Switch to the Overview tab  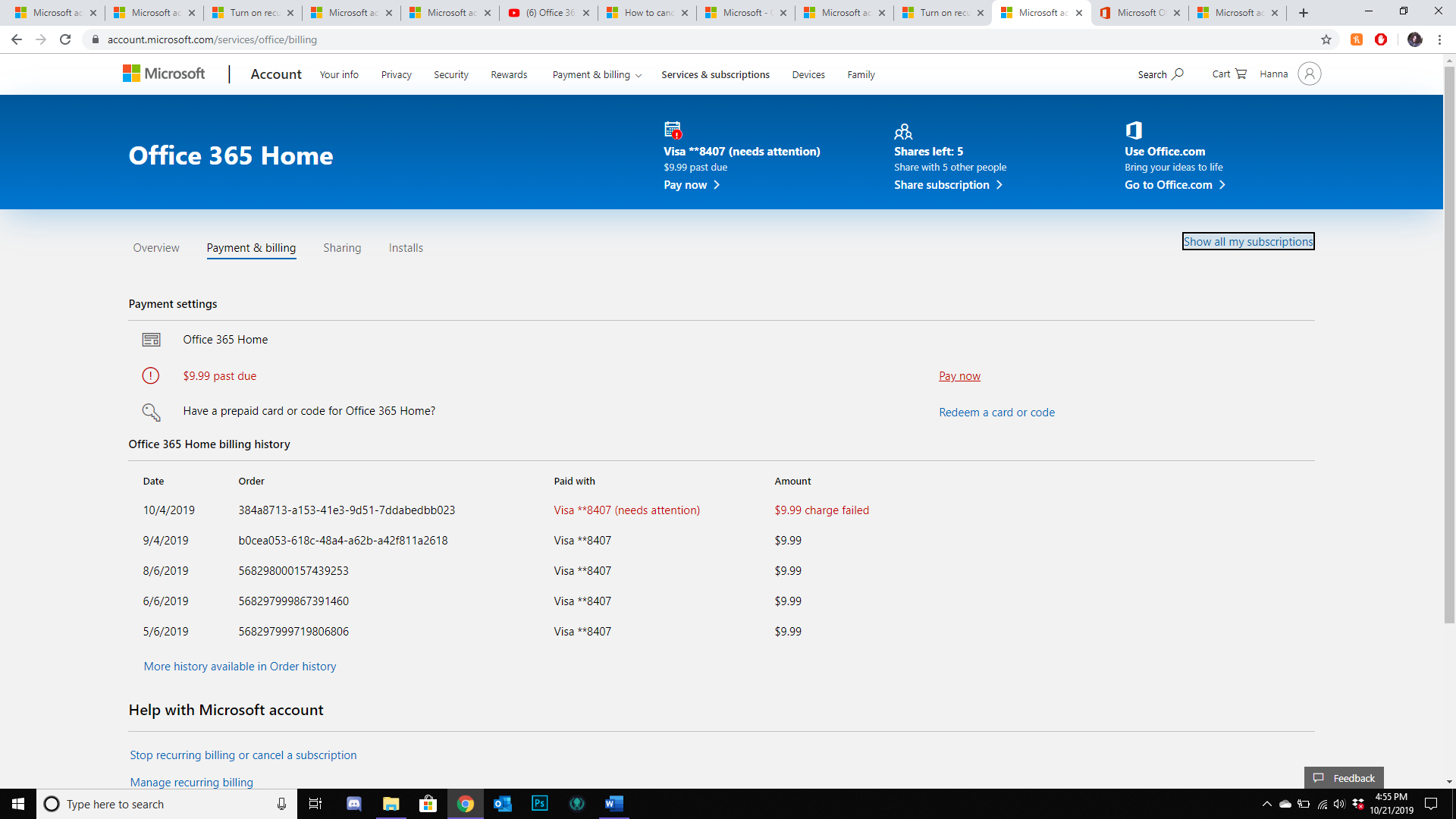pos(156,248)
